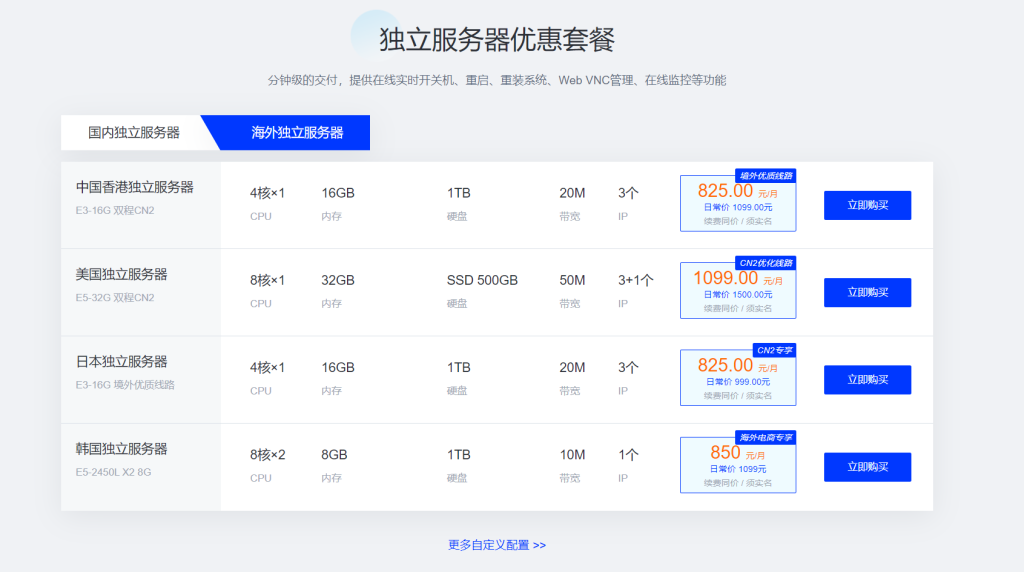The height and width of the screenshot is (572, 1024).
Task: Click the 独立服务器优惠套餐 page heading
Action: (x=497, y=40)
